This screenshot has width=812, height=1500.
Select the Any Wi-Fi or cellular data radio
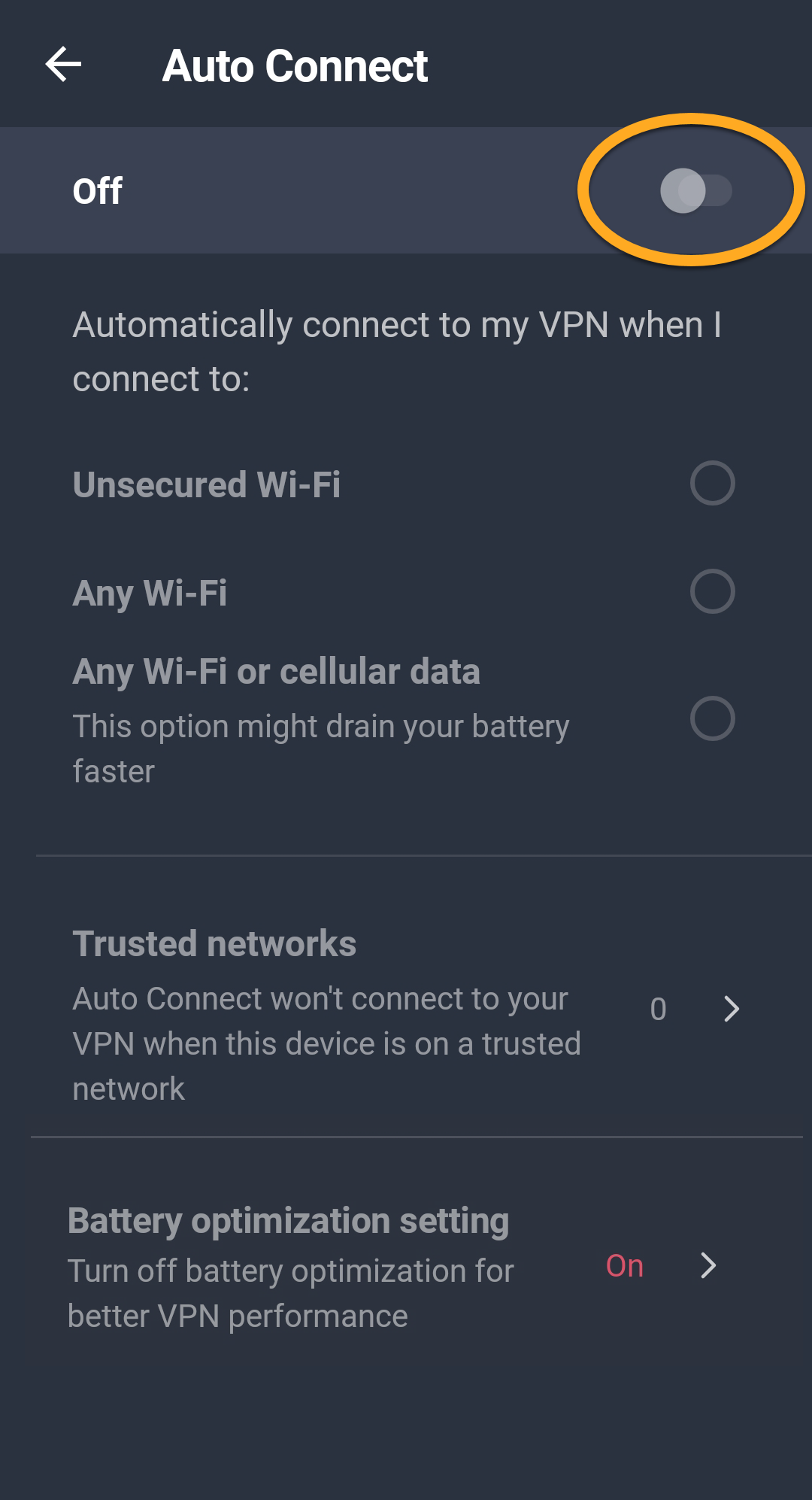[x=712, y=718]
